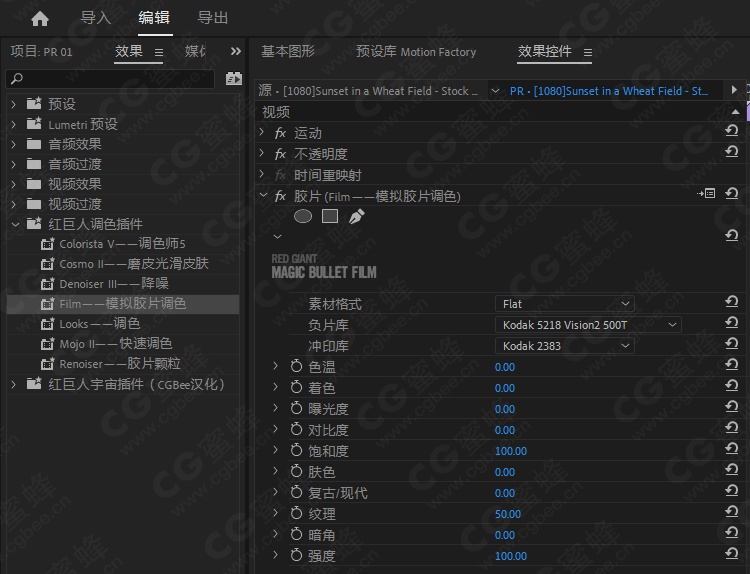Click the 纹理 value 50.00
Image resolution: width=750 pixels, height=574 pixels.
[507, 514]
